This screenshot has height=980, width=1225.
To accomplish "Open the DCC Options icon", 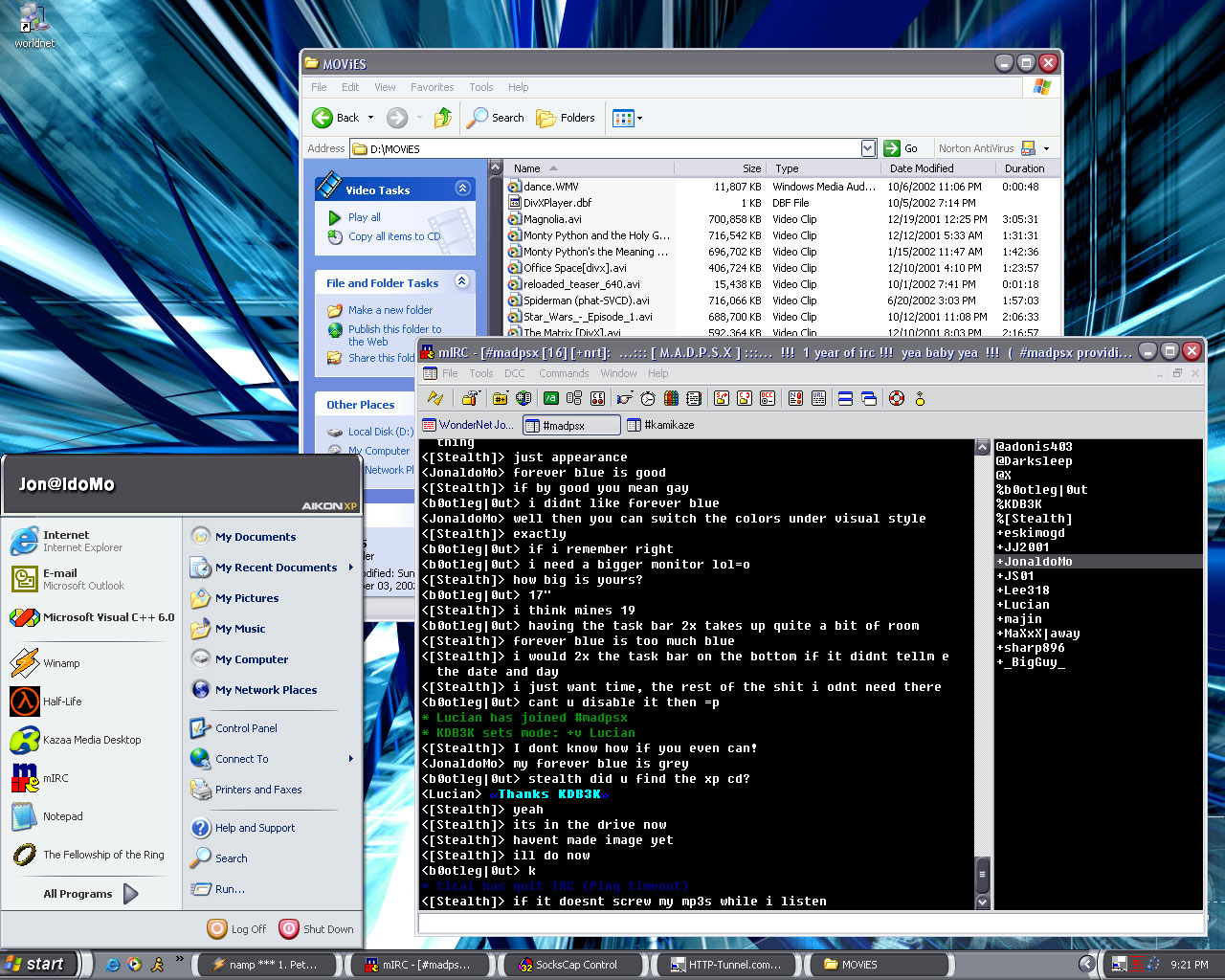I will 768,398.
